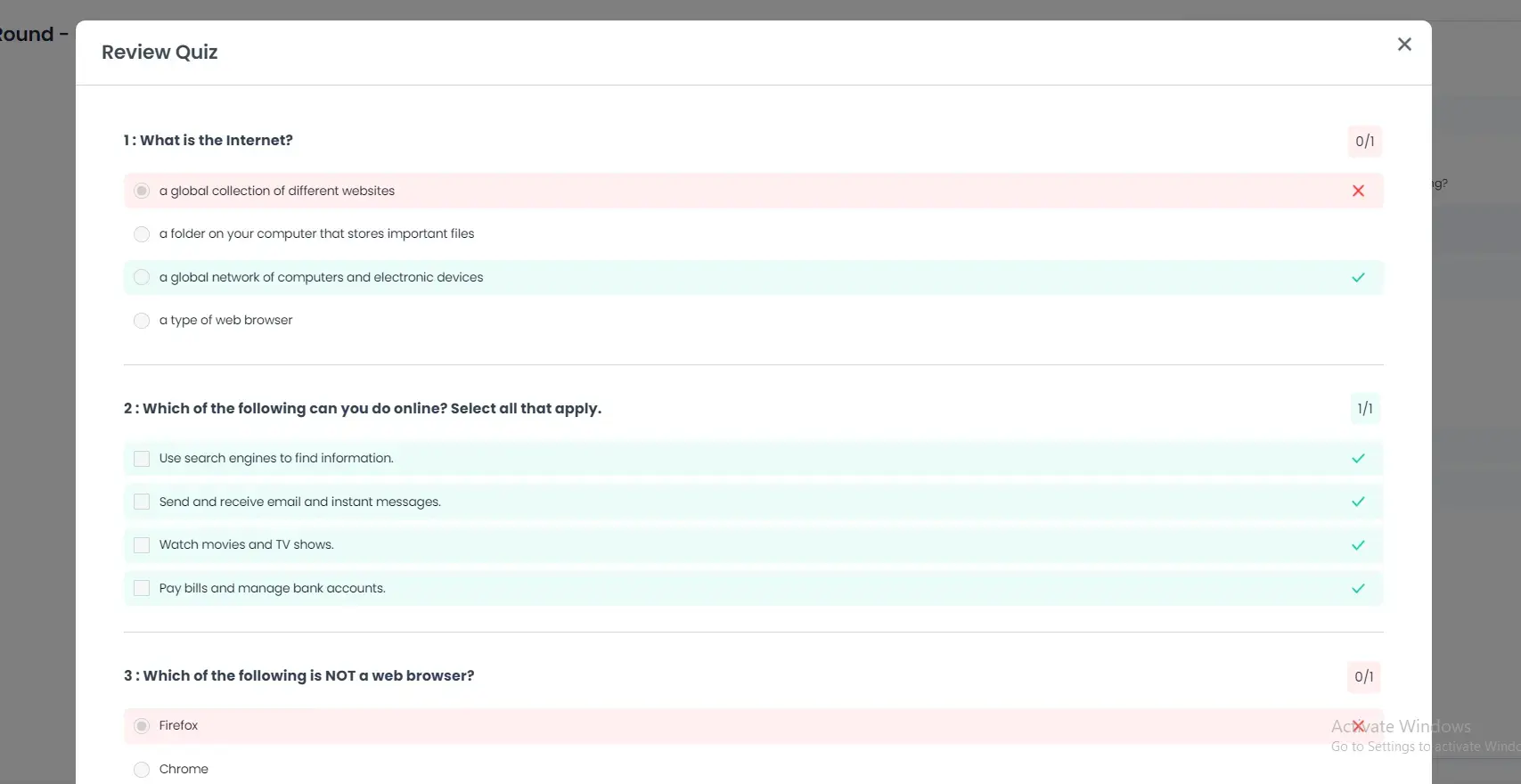Click the 0/1 score badge for question 3

pyautogui.click(x=1364, y=676)
